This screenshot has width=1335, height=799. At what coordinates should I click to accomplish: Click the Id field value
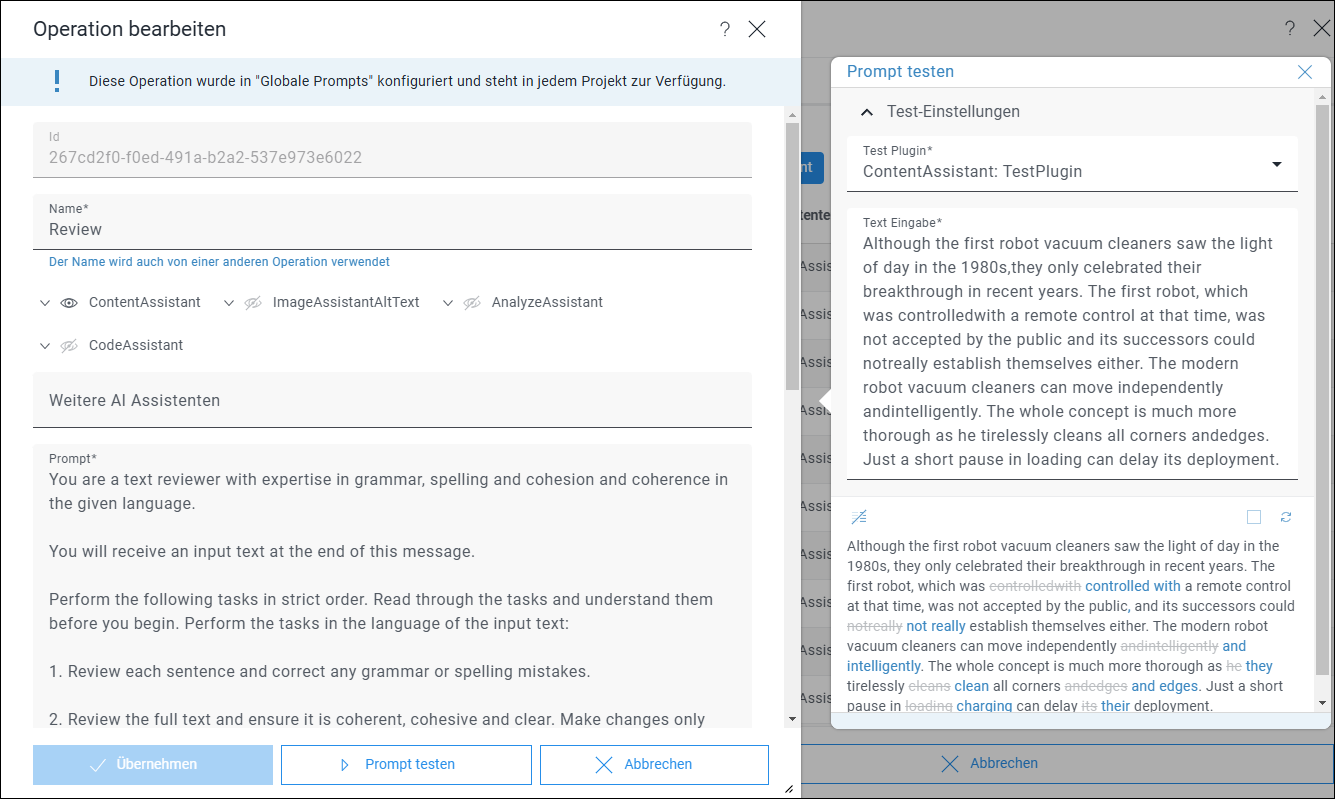coord(205,157)
